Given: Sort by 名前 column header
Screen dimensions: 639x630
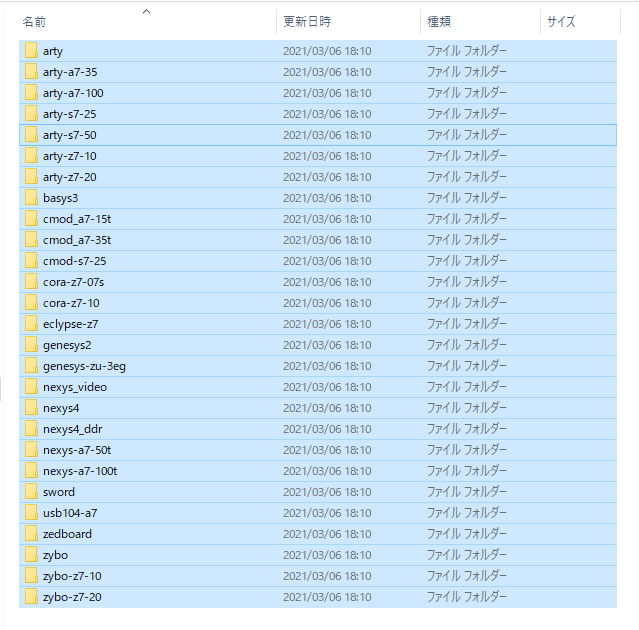Looking at the screenshot, I should 34,21.
